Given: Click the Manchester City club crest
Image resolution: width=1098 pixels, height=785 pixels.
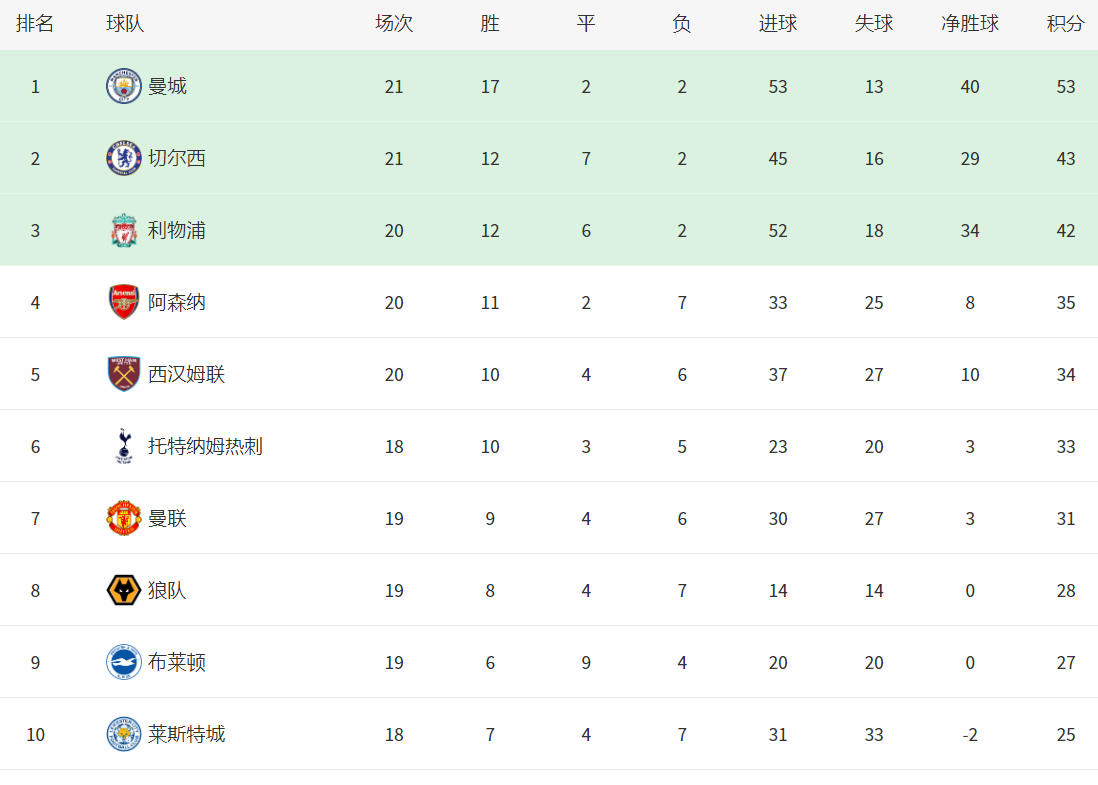Looking at the screenshot, I should pos(124,86).
